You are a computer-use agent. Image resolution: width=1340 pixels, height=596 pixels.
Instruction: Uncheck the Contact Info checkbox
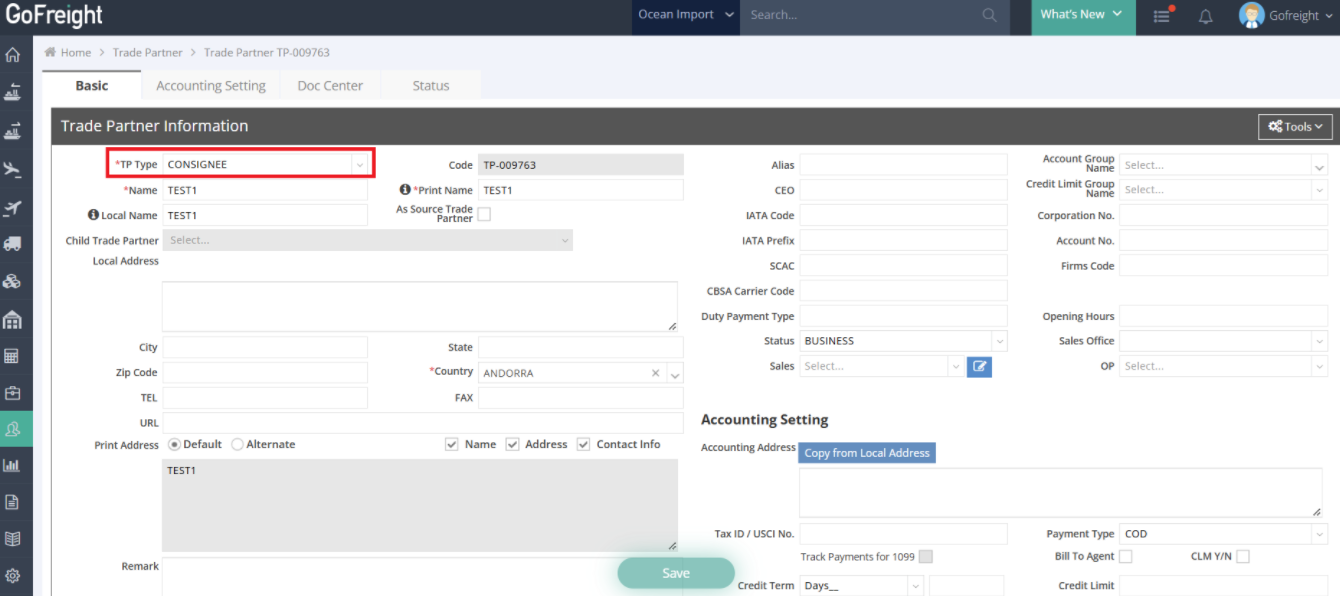pyautogui.click(x=584, y=445)
